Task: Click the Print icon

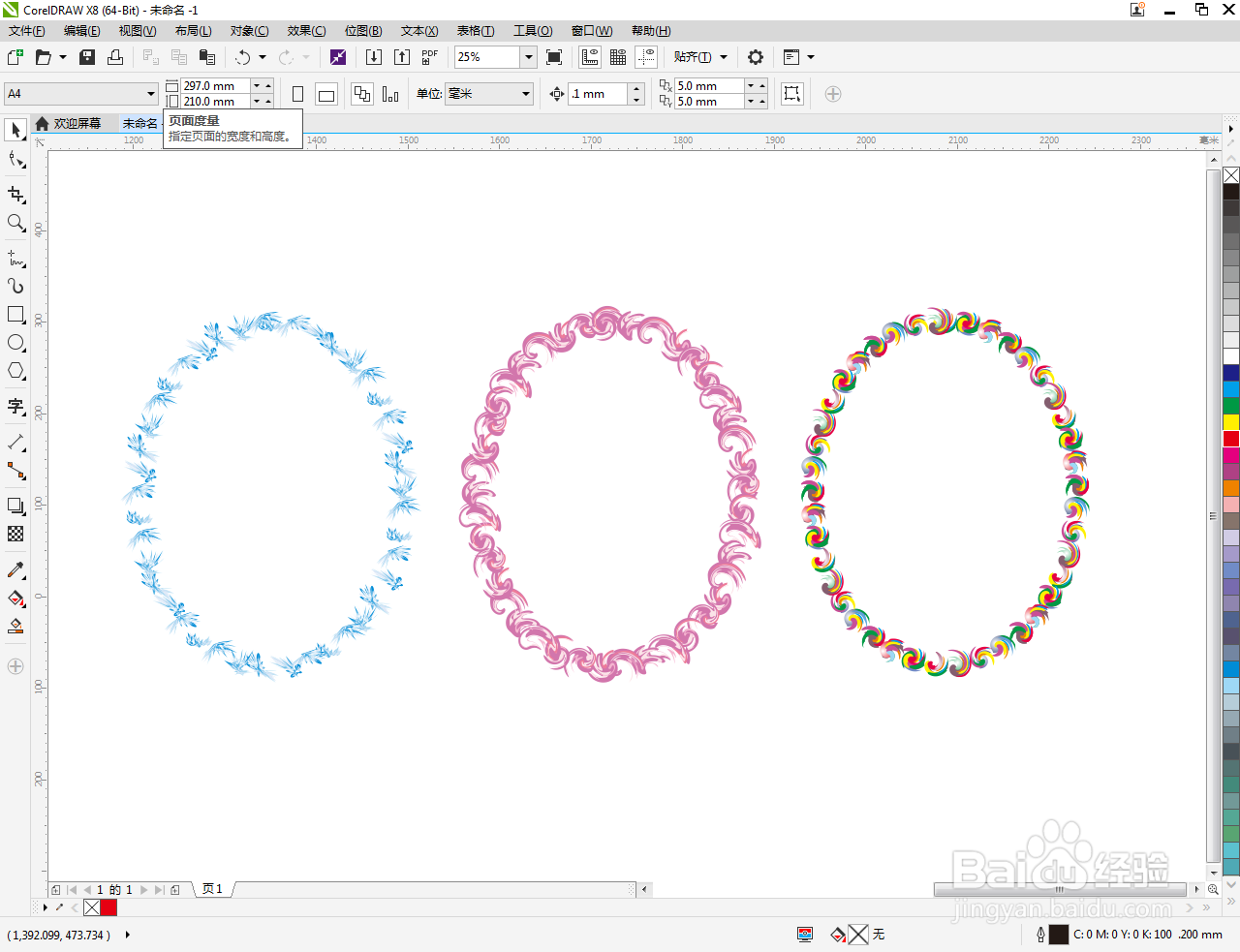Action: (x=115, y=57)
